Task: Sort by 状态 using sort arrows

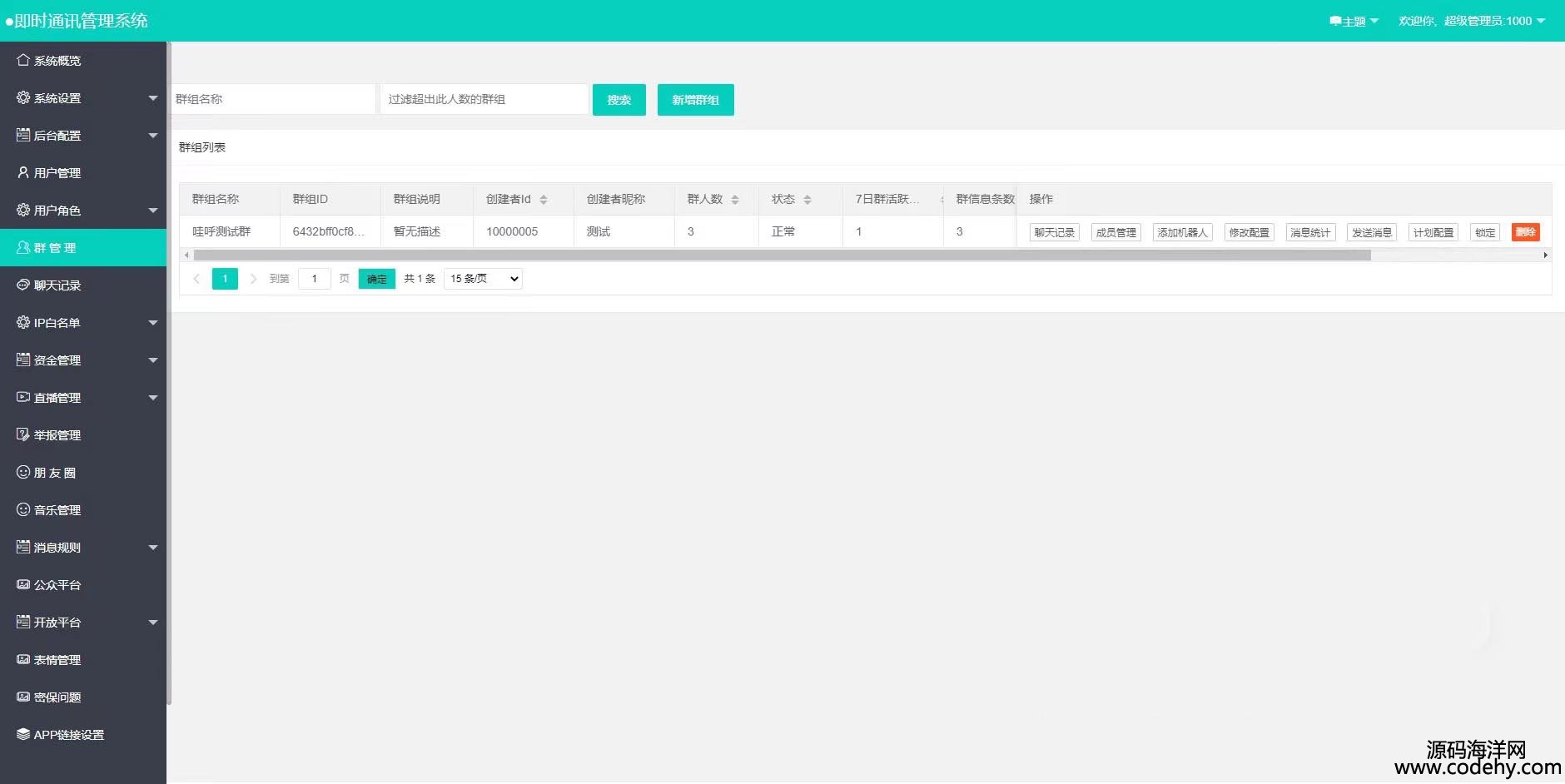Action: tap(807, 200)
